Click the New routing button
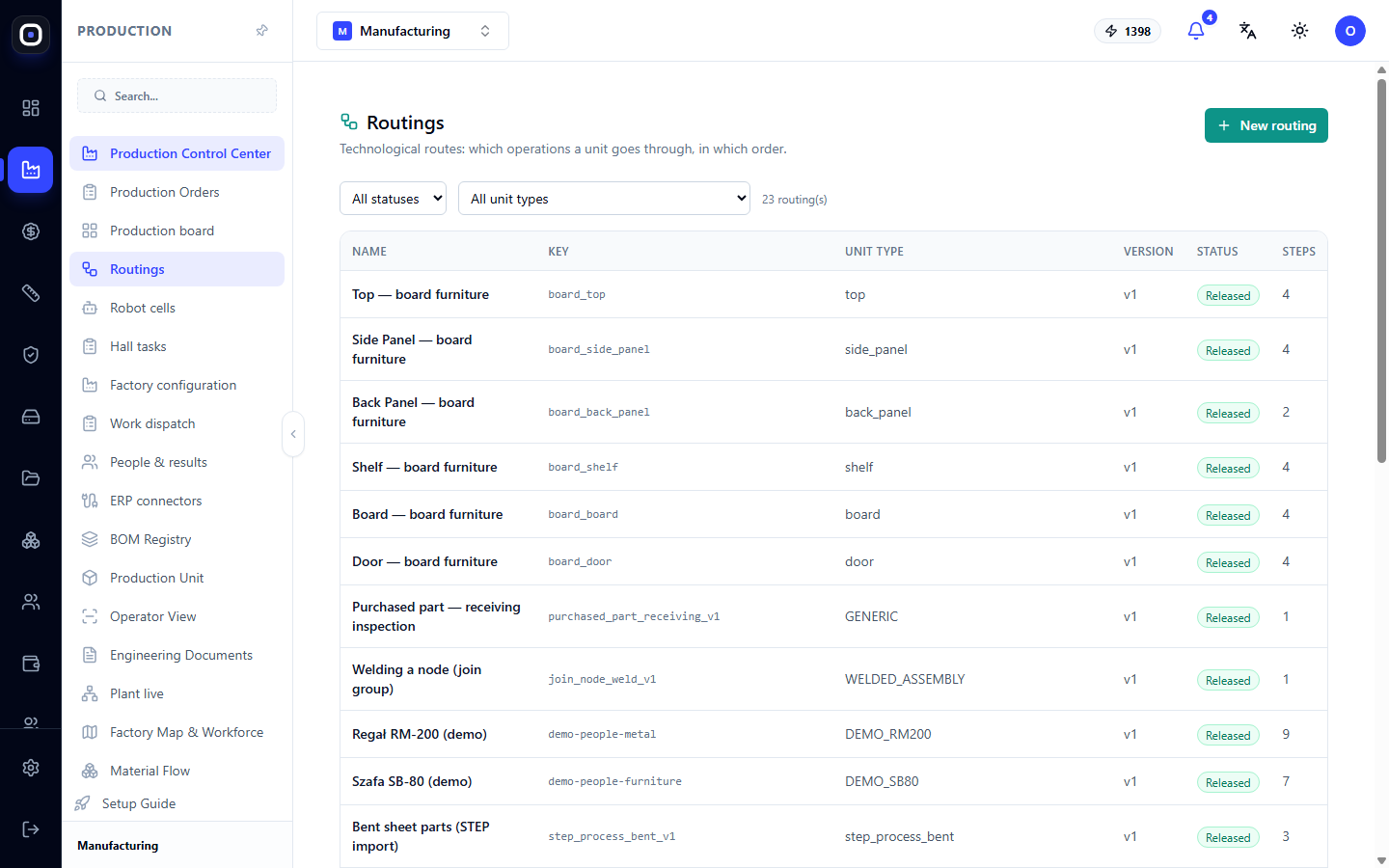1389x868 pixels. tap(1266, 125)
